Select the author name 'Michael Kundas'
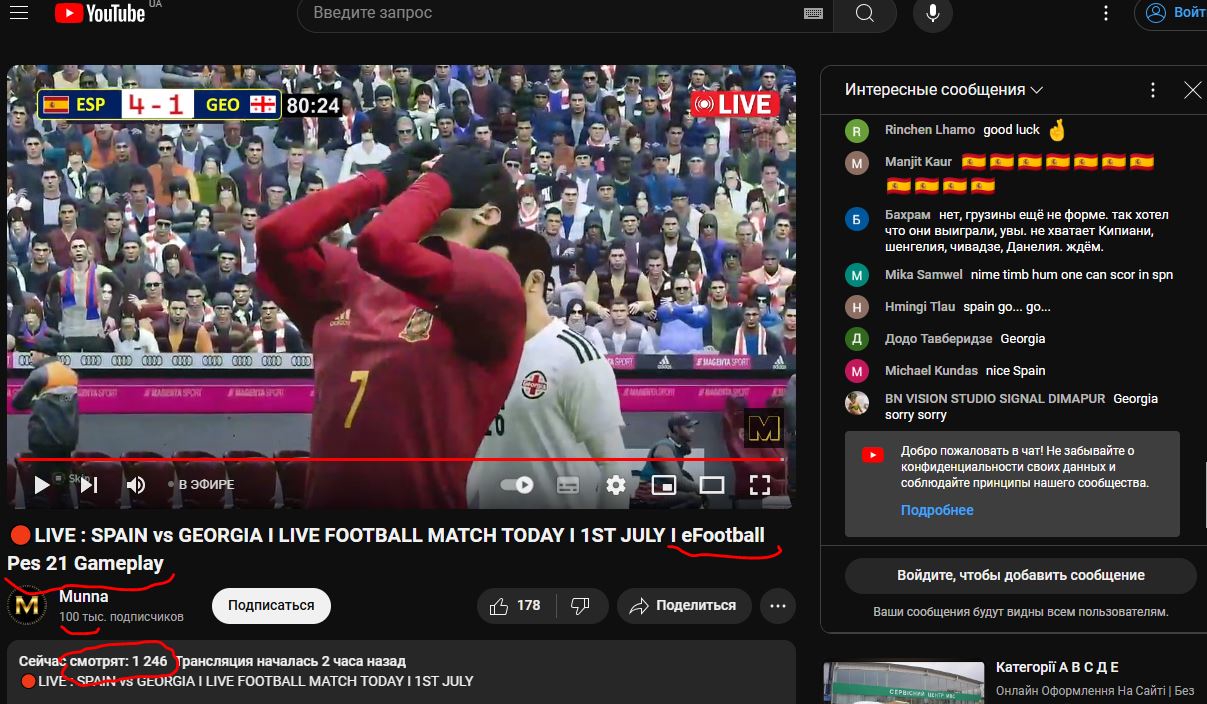The height and width of the screenshot is (704, 1207). click(932, 370)
